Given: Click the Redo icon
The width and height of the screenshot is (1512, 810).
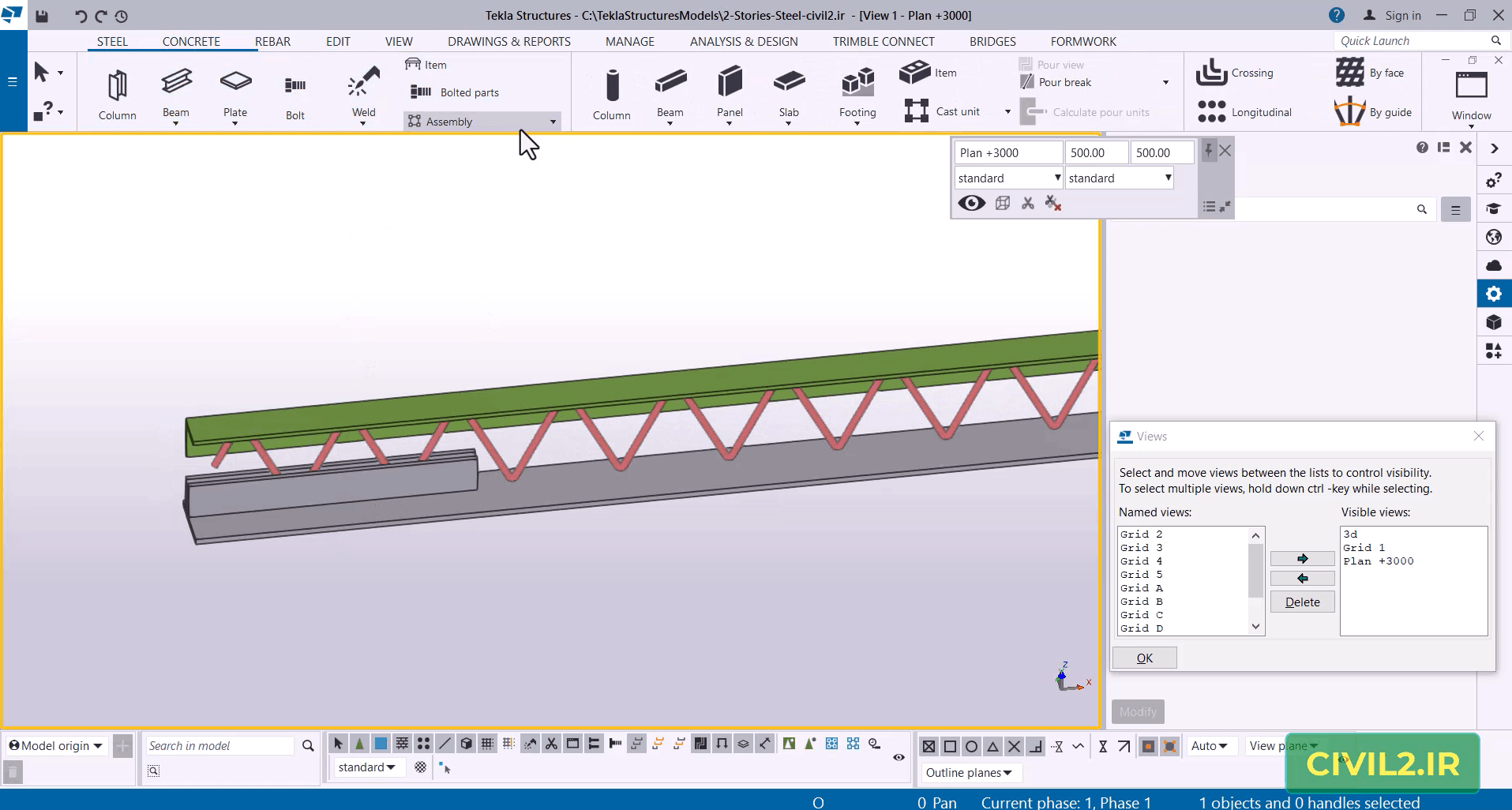Looking at the screenshot, I should (101, 16).
